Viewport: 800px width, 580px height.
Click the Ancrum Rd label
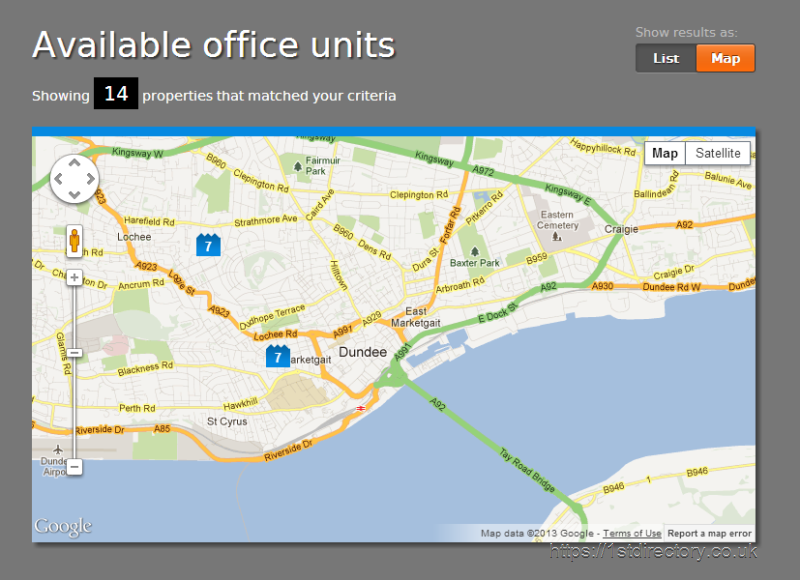click(141, 284)
